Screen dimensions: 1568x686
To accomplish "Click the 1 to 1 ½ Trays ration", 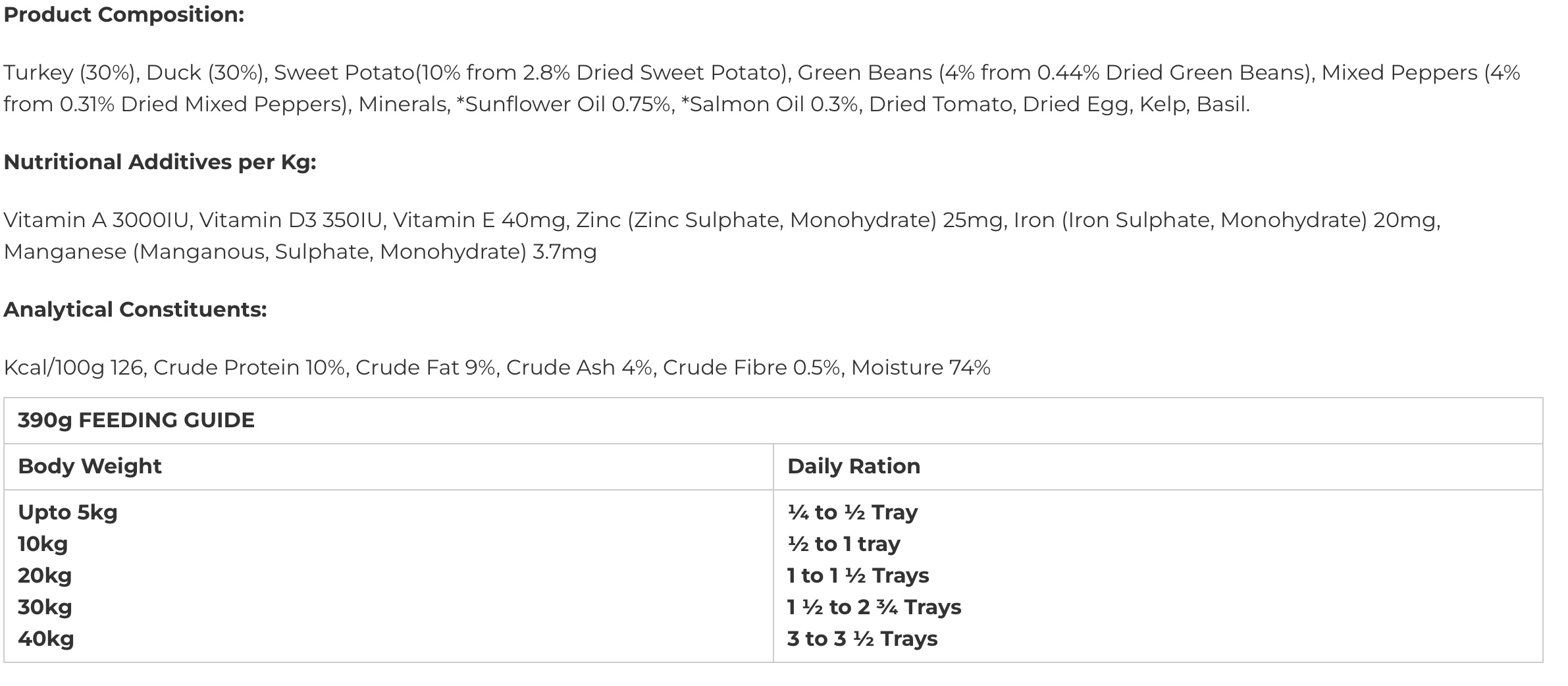I will pos(858,575).
